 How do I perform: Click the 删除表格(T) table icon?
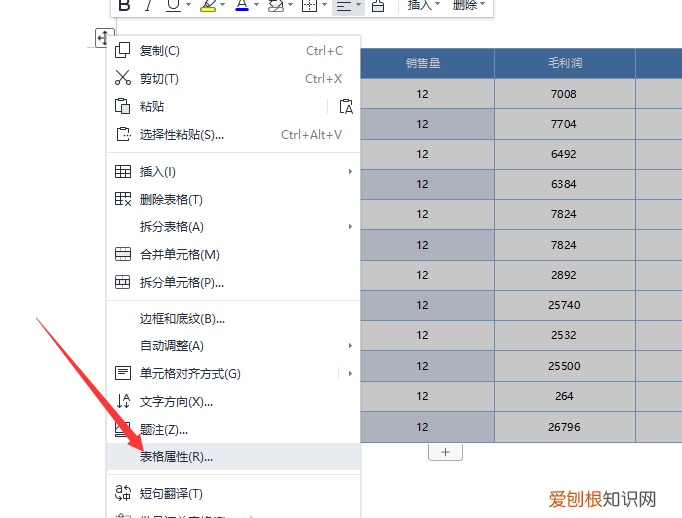click(123, 199)
